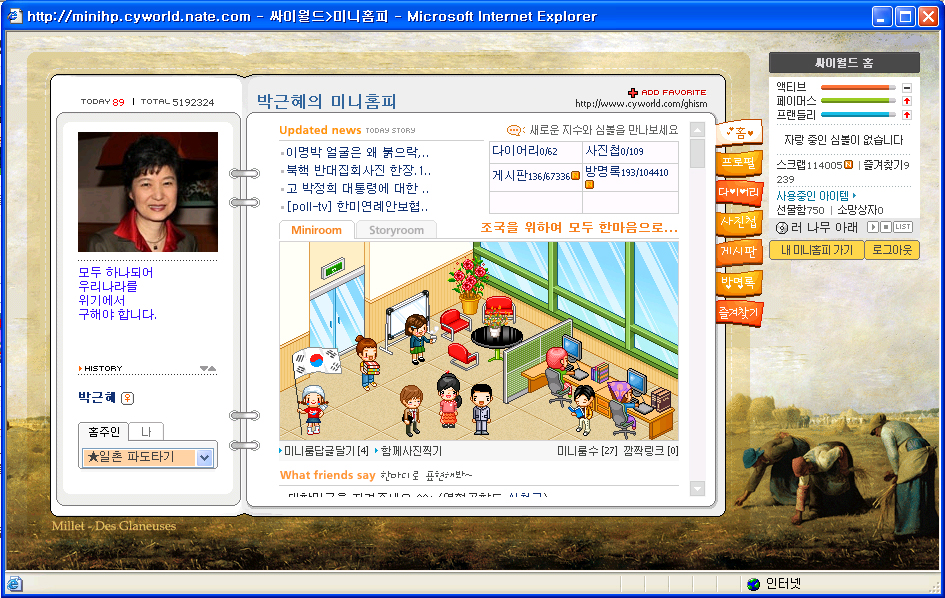Click the orange new-post icon beside 게시판
Viewport: 945px width, 598px height.
[x=575, y=176]
